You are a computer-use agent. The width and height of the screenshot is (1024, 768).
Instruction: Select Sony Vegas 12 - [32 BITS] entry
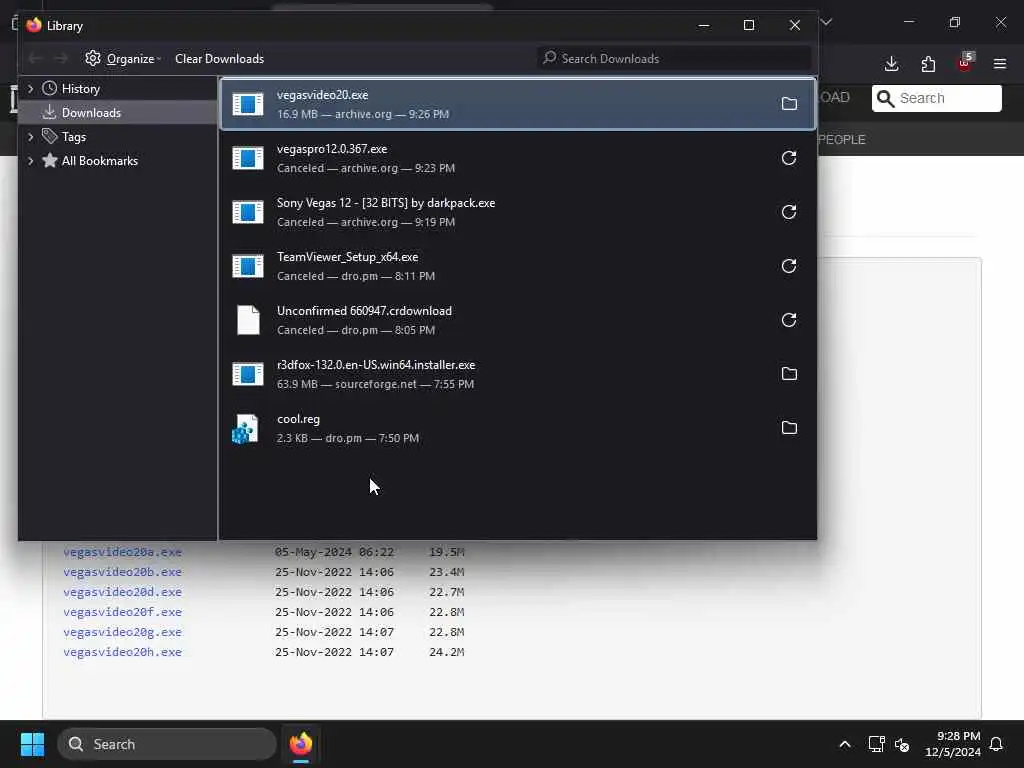coord(518,212)
